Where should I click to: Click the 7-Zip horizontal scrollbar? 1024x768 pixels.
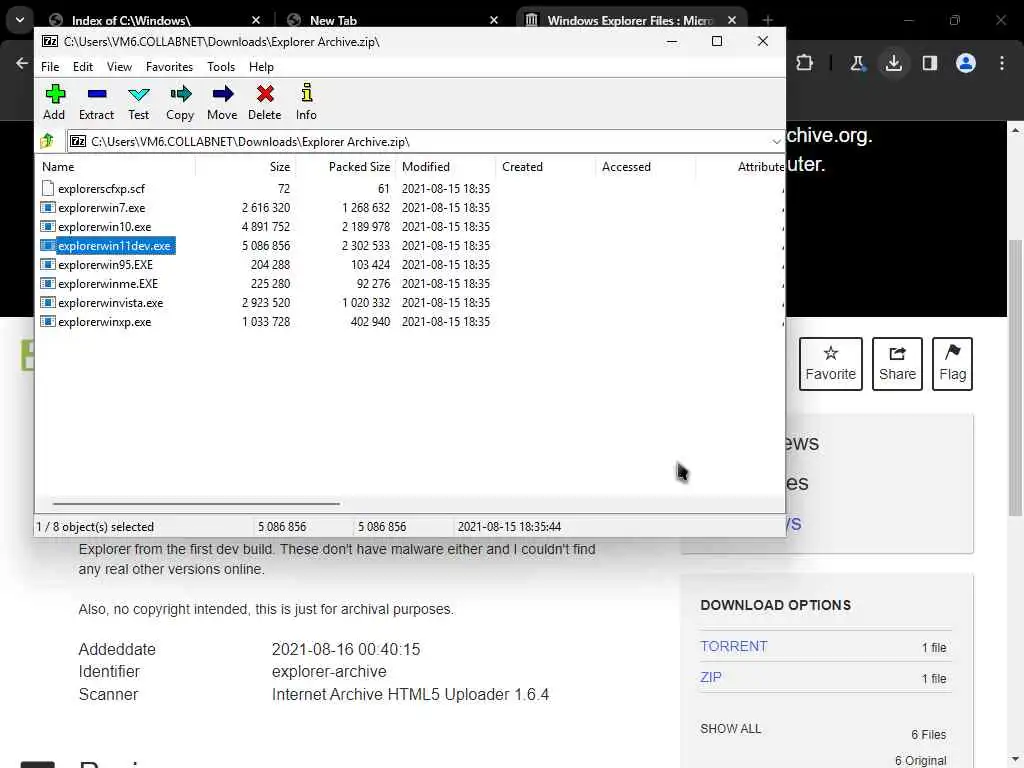[x=196, y=504]
